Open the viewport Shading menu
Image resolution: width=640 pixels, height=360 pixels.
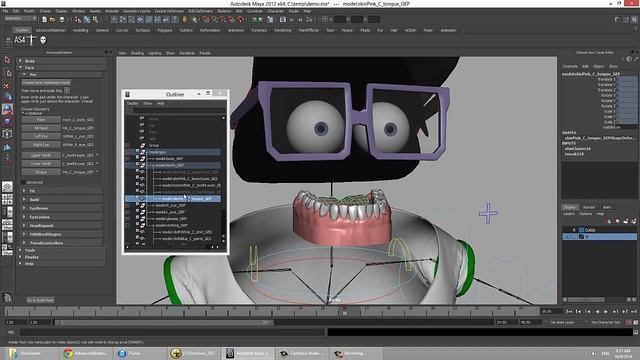coord(137,53)
